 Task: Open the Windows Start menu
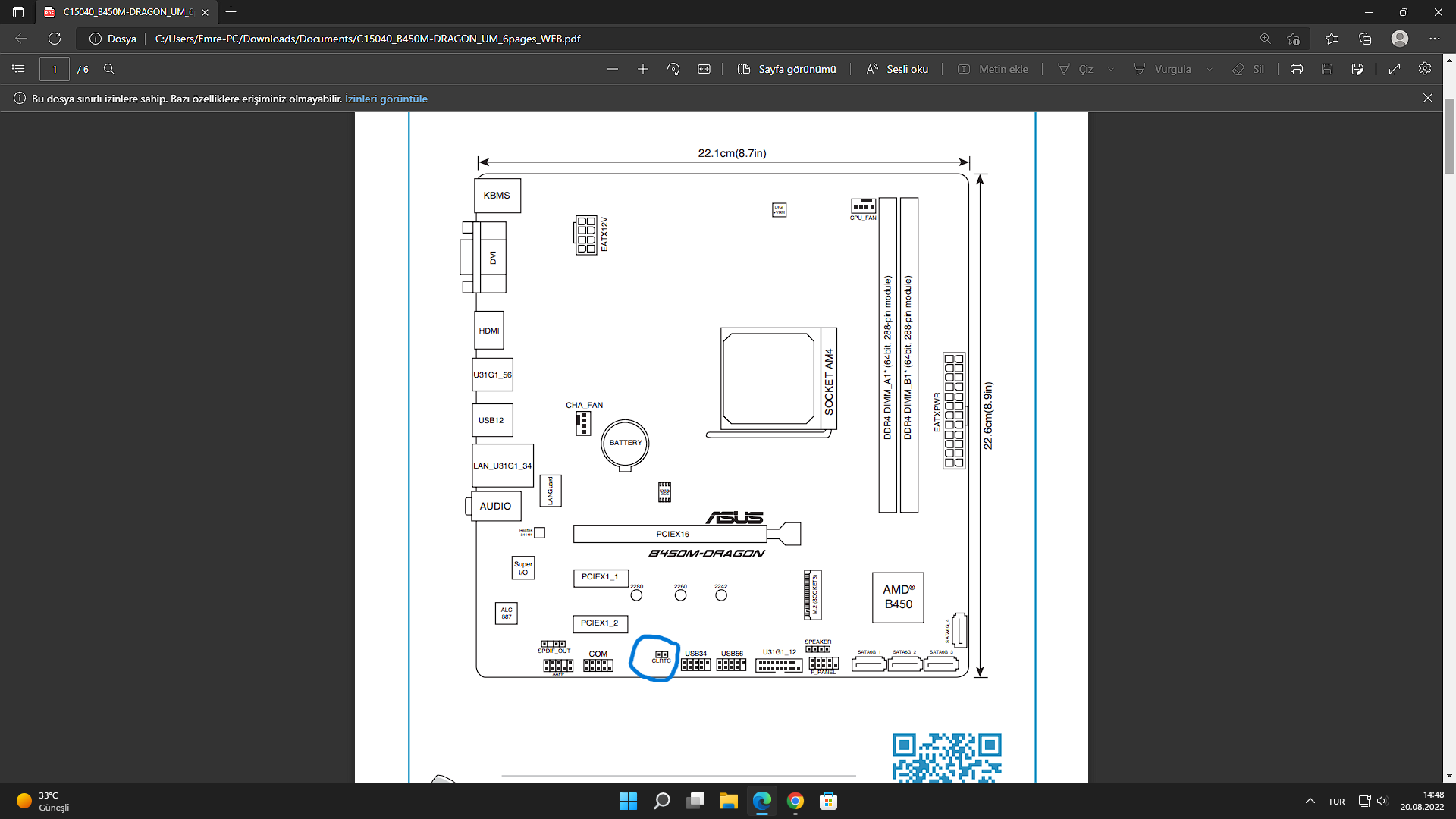click(628, 801)
